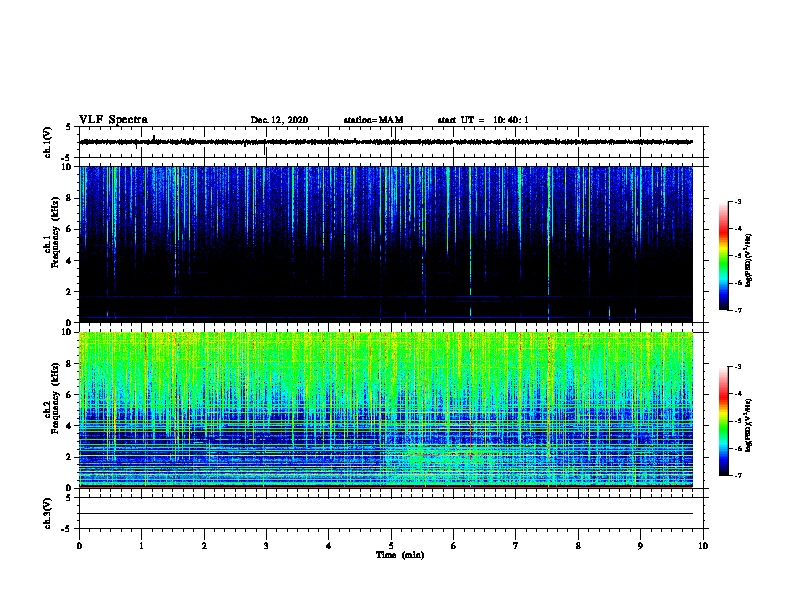Click the "VLF Spectra" plot title
792x612 pixels.
(x=113, y=120)
